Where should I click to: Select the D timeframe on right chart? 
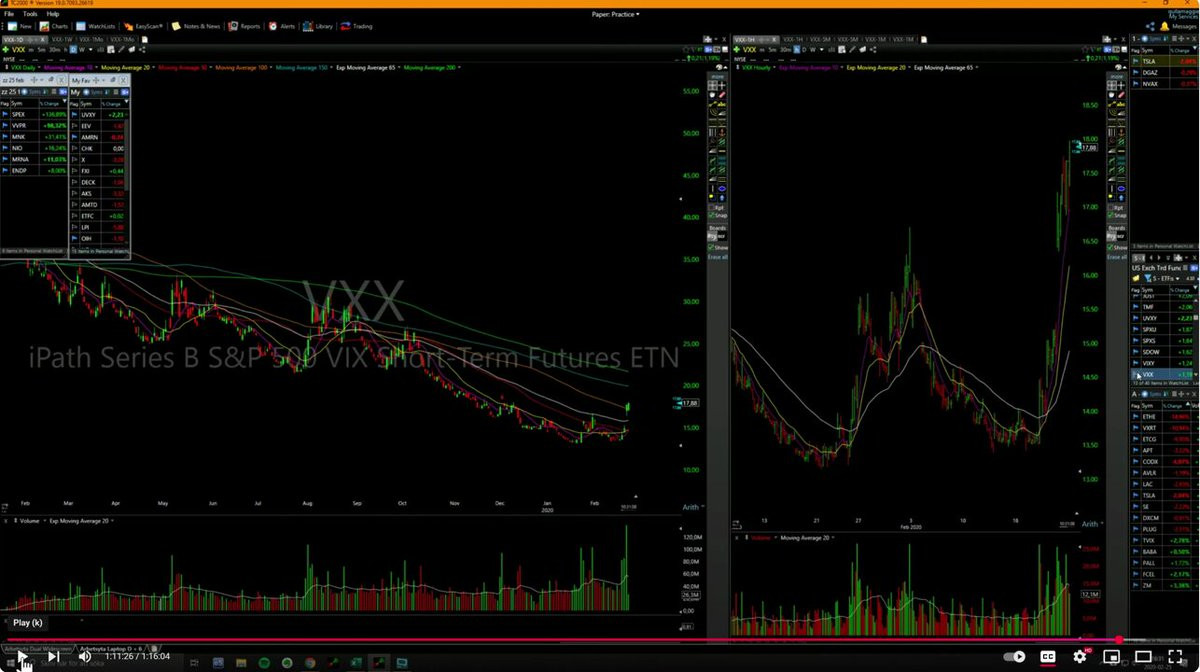pos(804,49)
